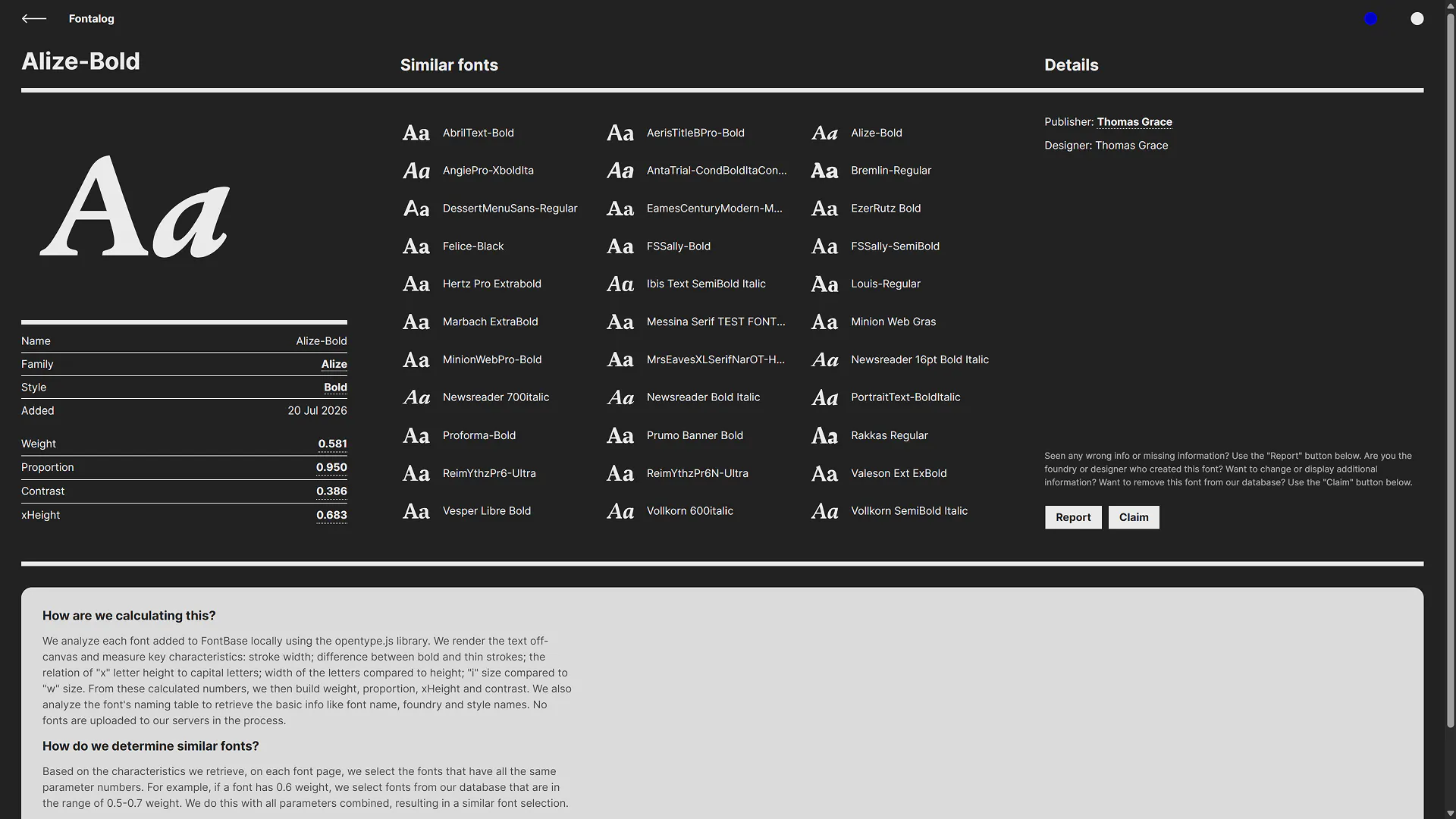
Task: Click the Claim button
Action: click(x=1134, y=517)
